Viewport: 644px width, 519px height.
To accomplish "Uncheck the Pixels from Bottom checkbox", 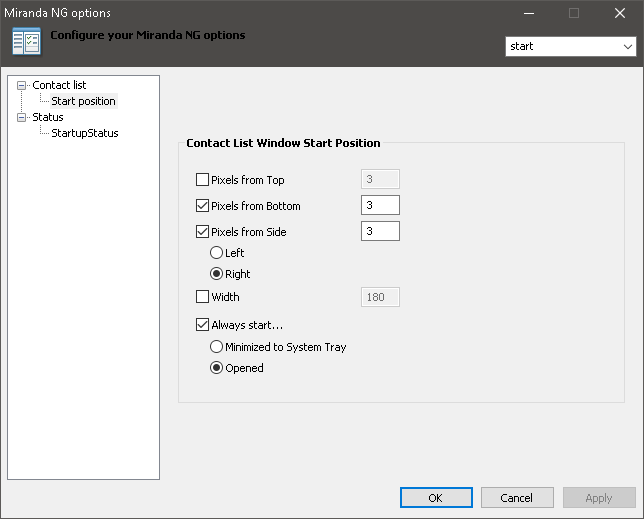I will click(203, 206).
